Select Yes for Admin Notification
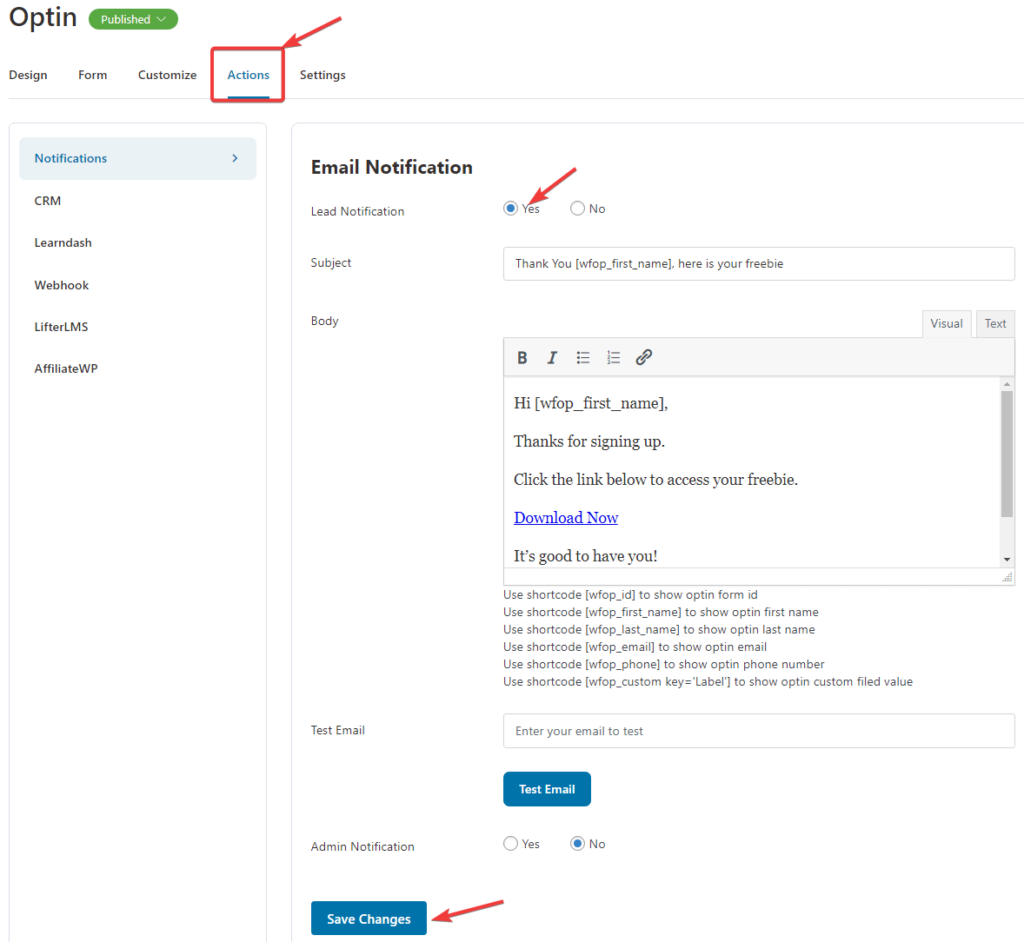Viewport: 1024px width, 942px height. pos(511,843)
